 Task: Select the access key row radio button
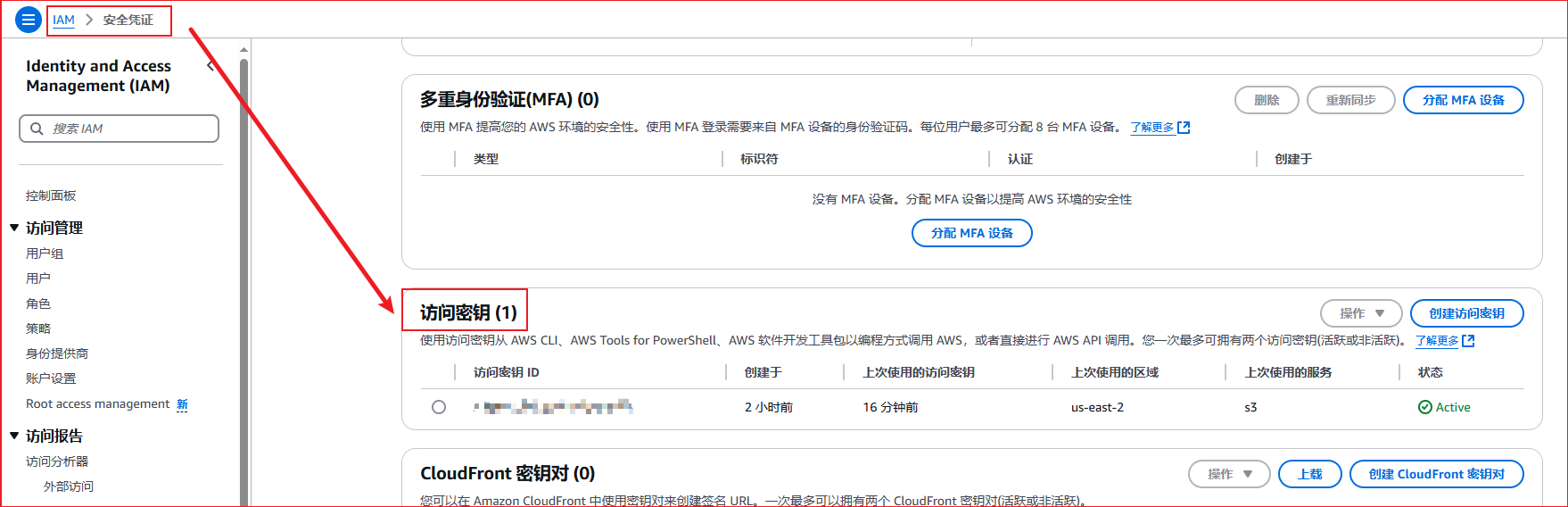(439, 407)
